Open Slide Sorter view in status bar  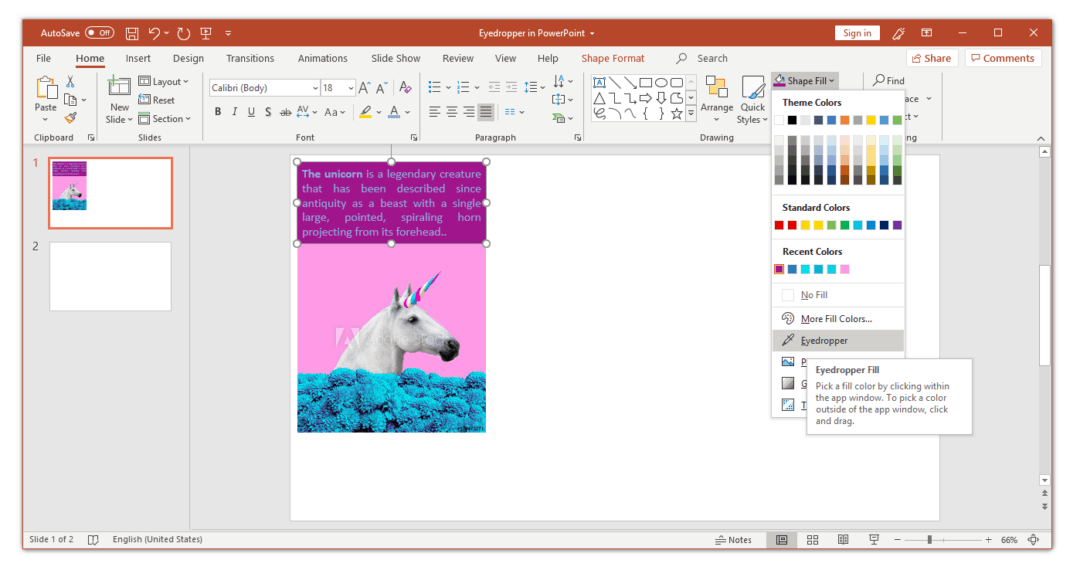[812, 540]
